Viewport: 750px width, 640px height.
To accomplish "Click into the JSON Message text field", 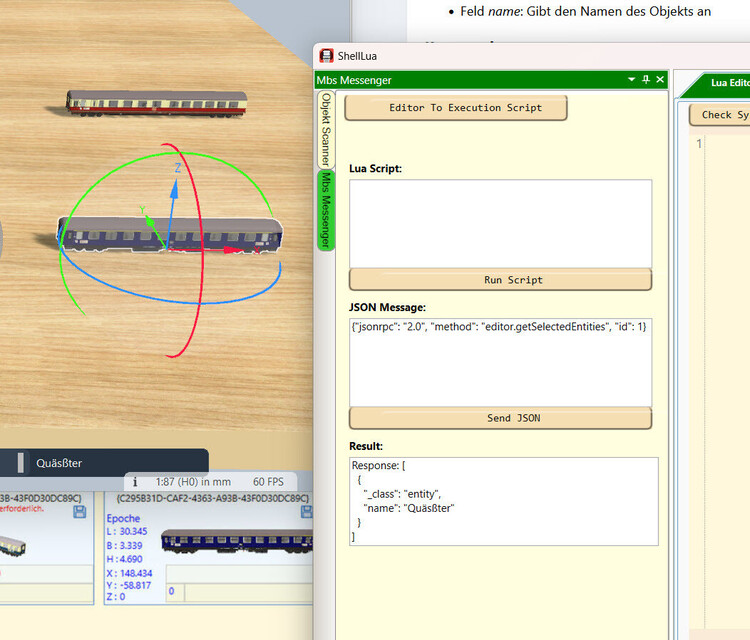I will tap(500, 362).
